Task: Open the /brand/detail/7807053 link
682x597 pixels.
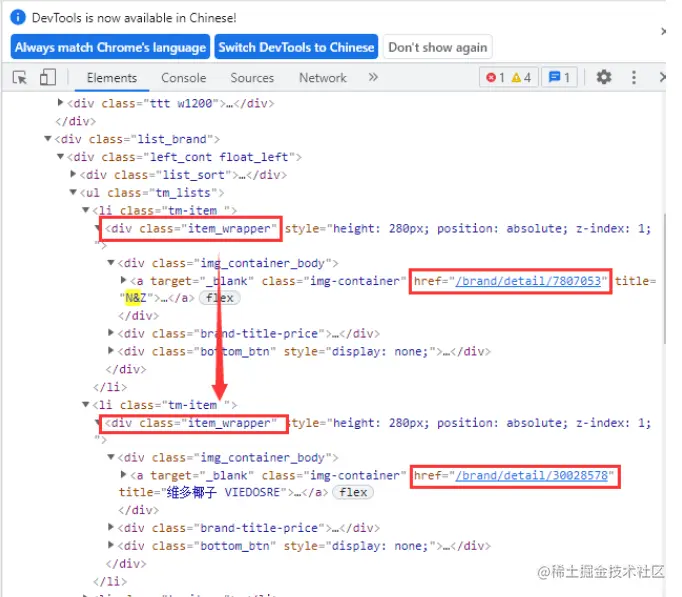Action: [528, 281]
